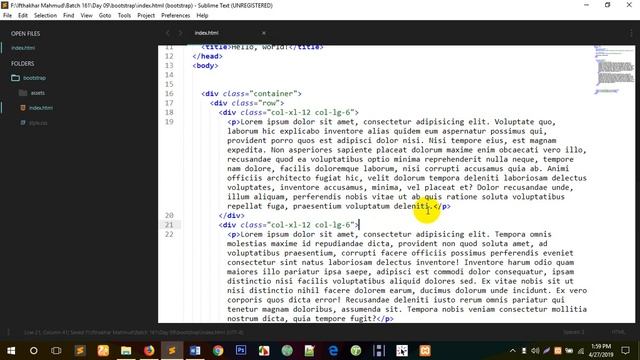Click the HTML syntax selector in status bar
The image size is (640, 360).
click(618, 332)
